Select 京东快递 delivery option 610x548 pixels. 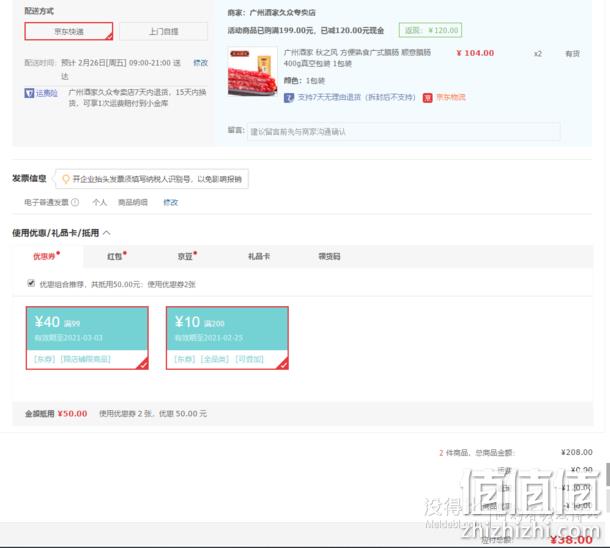68,31
